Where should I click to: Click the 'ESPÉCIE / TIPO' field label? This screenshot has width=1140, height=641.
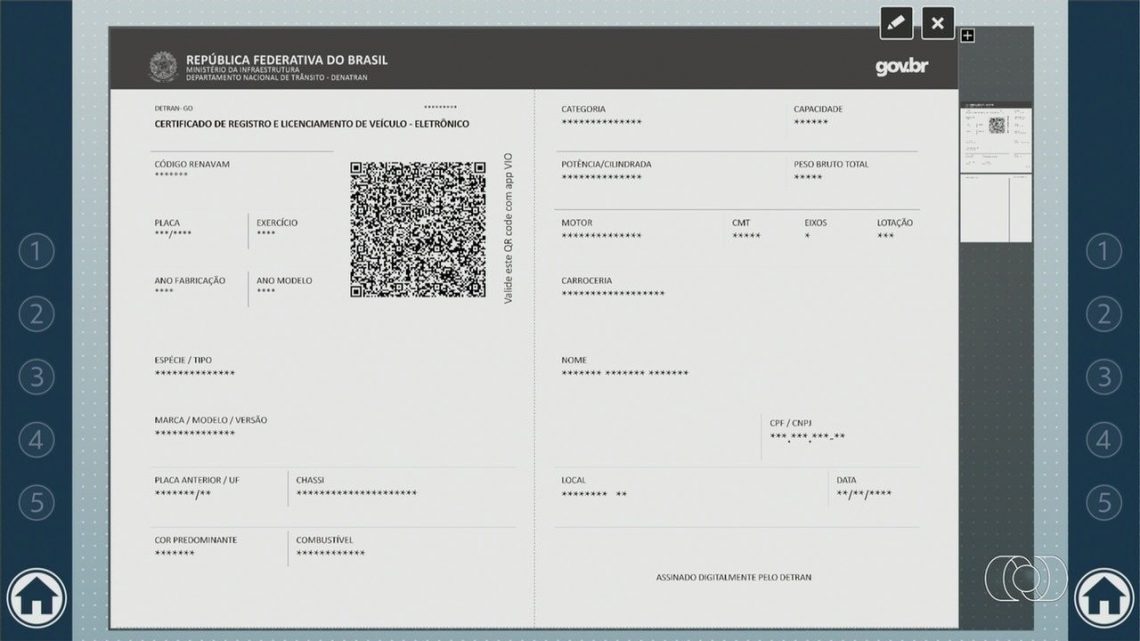[x=183, y=360]
